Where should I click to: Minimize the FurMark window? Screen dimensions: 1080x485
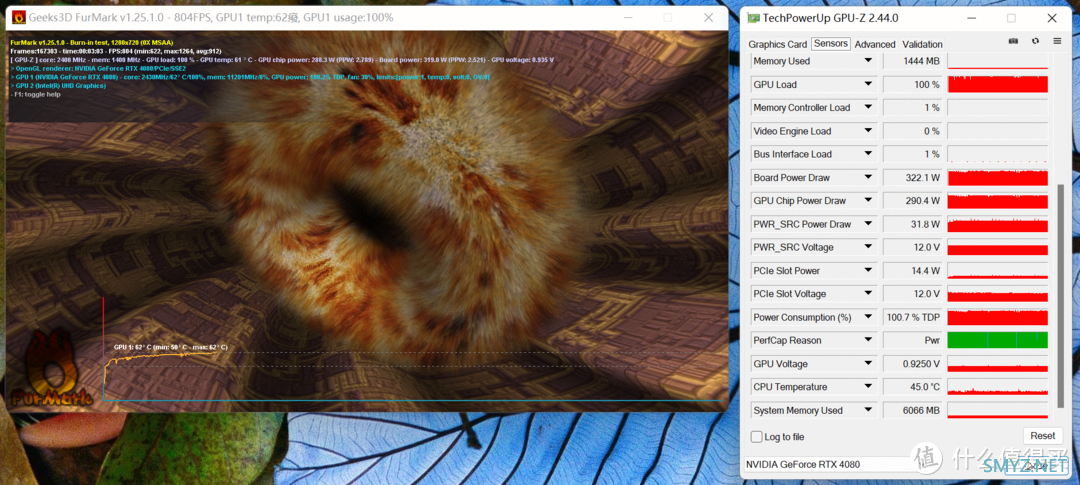(627, 18)
